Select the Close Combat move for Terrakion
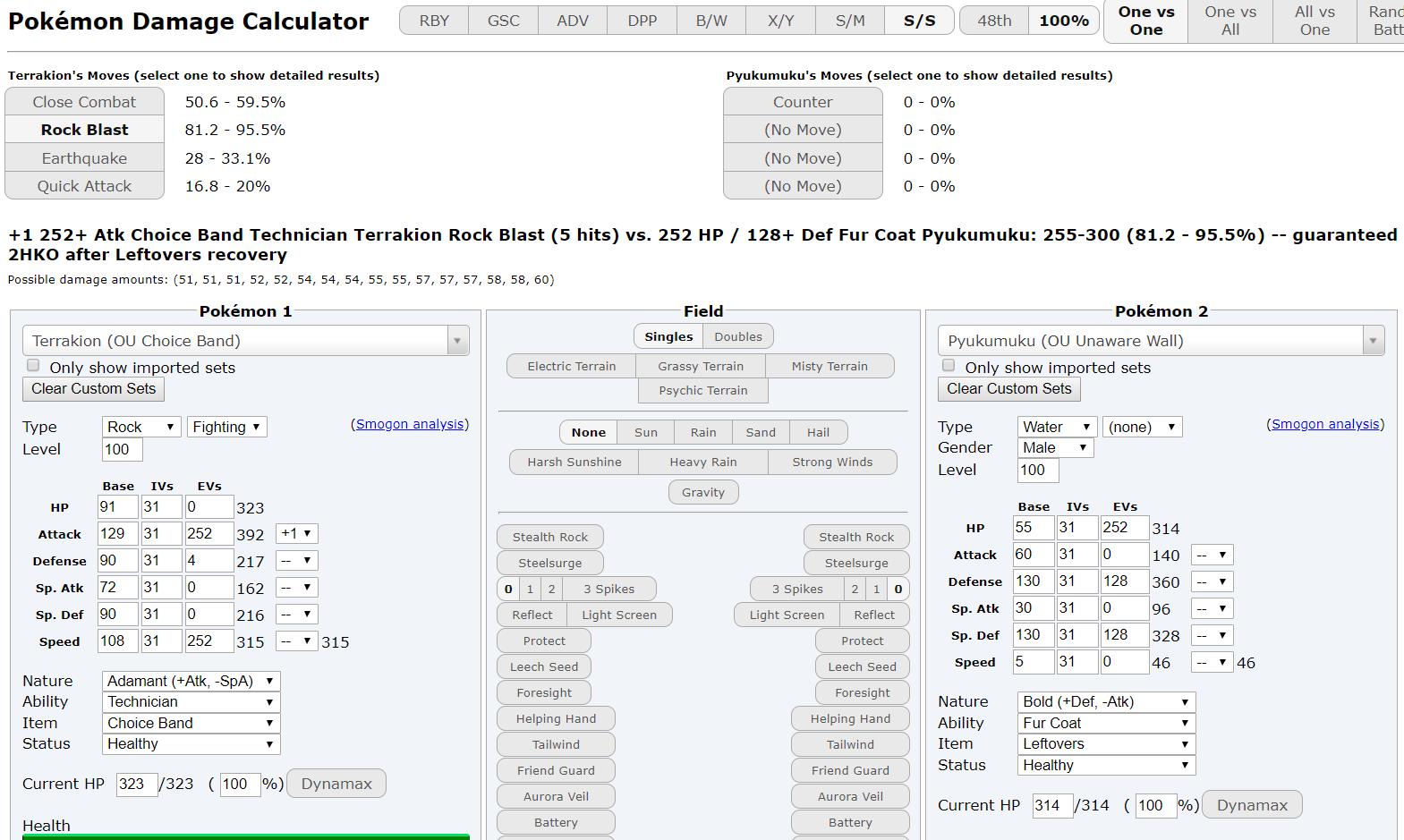 click(84, 102)
